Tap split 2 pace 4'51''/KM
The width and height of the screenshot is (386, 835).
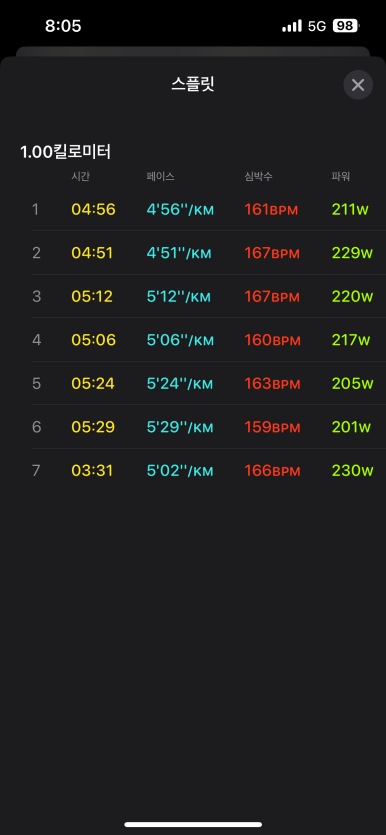(x=179, y=253)
